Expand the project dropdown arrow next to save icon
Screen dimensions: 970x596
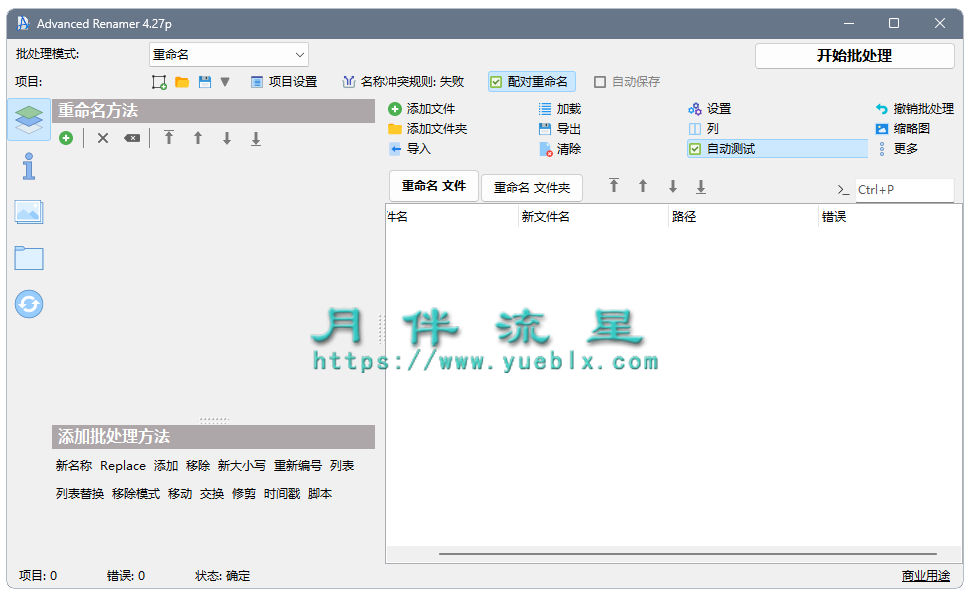225,82
